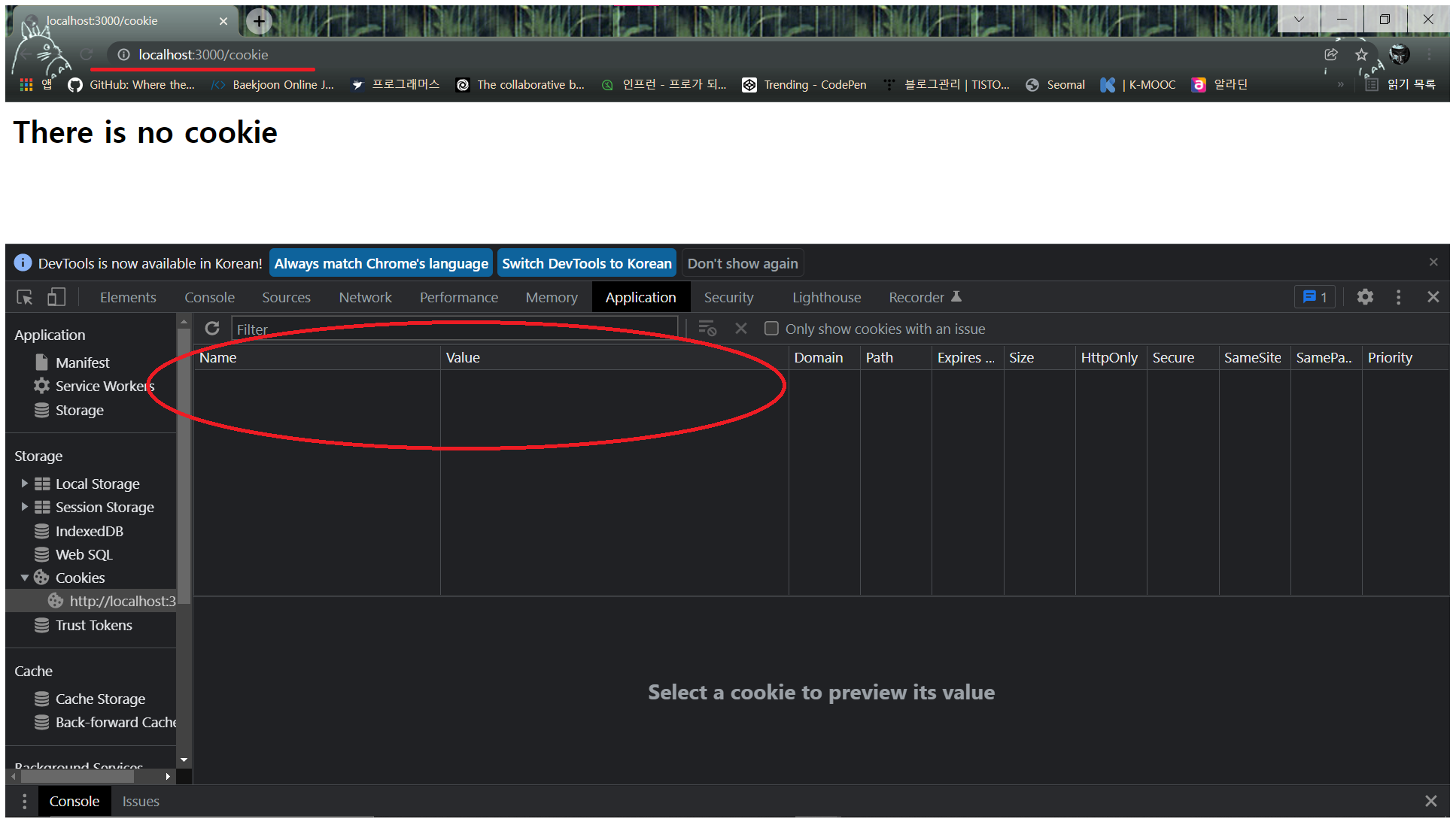The height and width of the screenshot is (825, 1456).
Task: Click Switch DevTools to Korean button
Action: click(586, 263)
